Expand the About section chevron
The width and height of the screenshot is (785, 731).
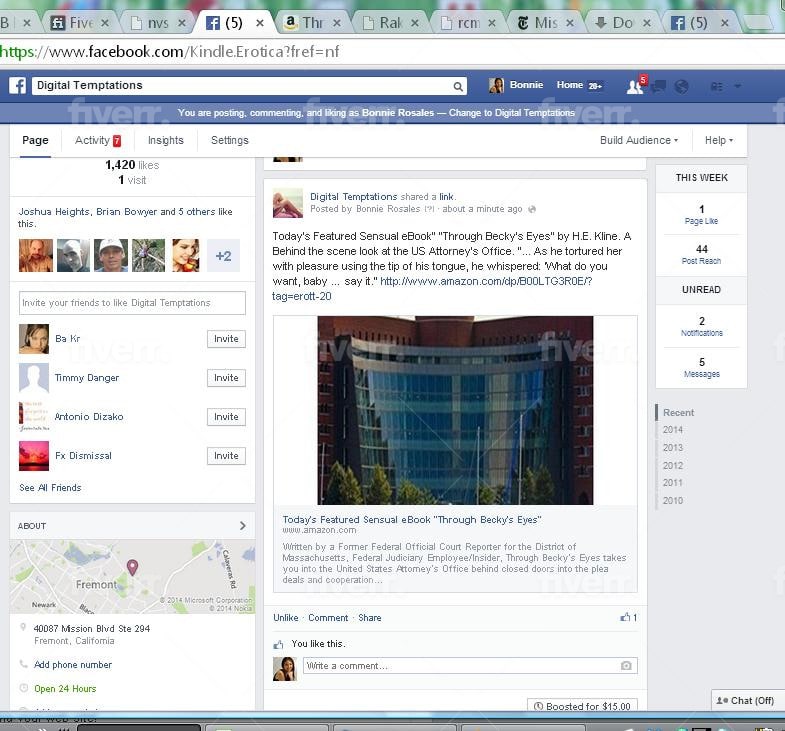click(242, 526)
